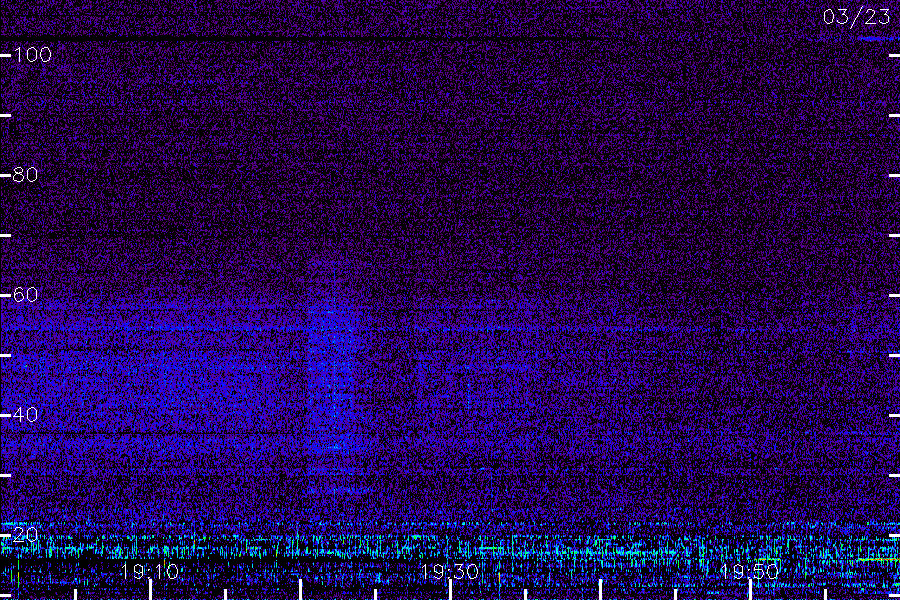This screenshot has height=600, width=900.
Task: Click the 100 frequency axis label
Action: 33,55
